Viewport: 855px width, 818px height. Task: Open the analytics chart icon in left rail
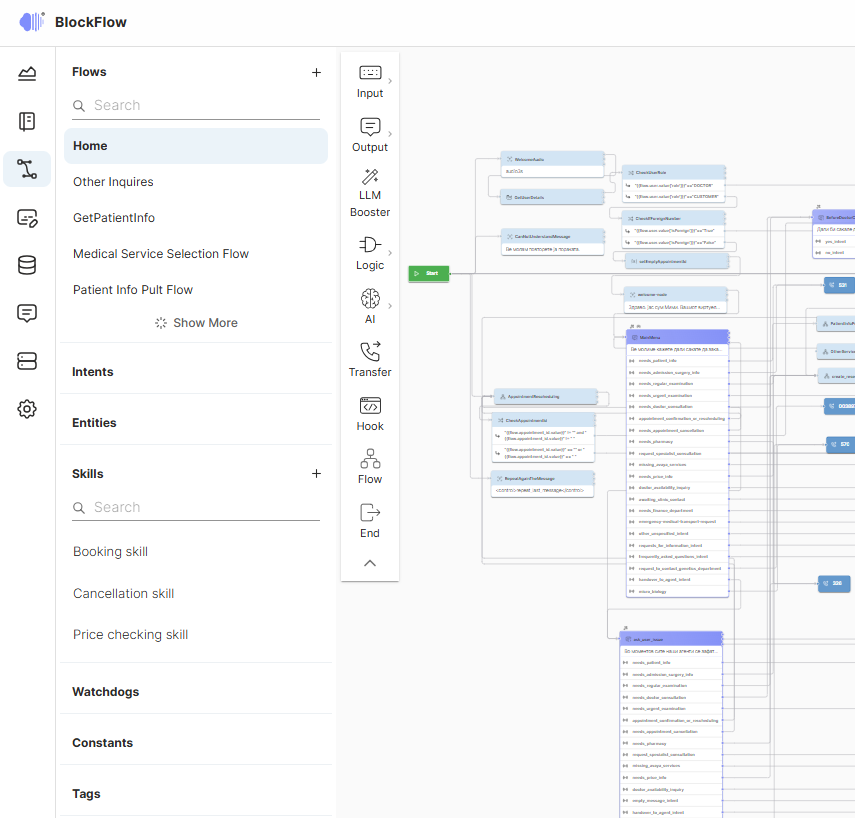point(27,73)
